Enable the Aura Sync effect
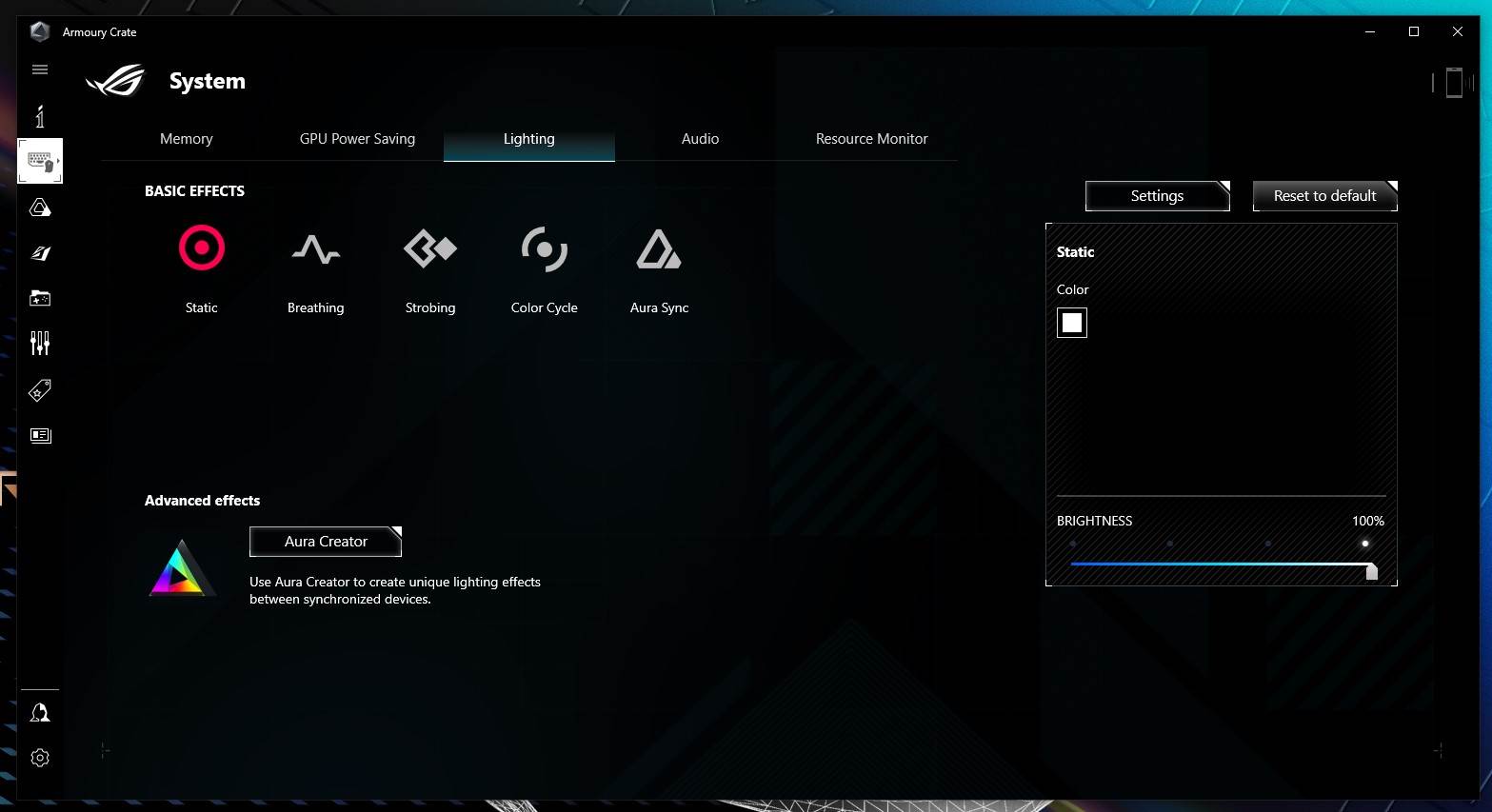This screenshot has height=812, width=1492. 659,249
